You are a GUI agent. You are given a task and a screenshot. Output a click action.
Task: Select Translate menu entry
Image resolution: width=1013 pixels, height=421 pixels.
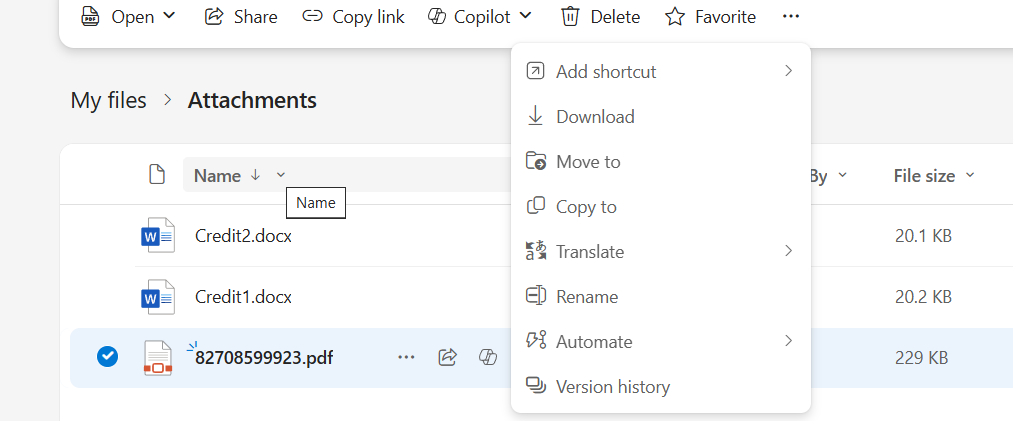click(x=660, y=251)
